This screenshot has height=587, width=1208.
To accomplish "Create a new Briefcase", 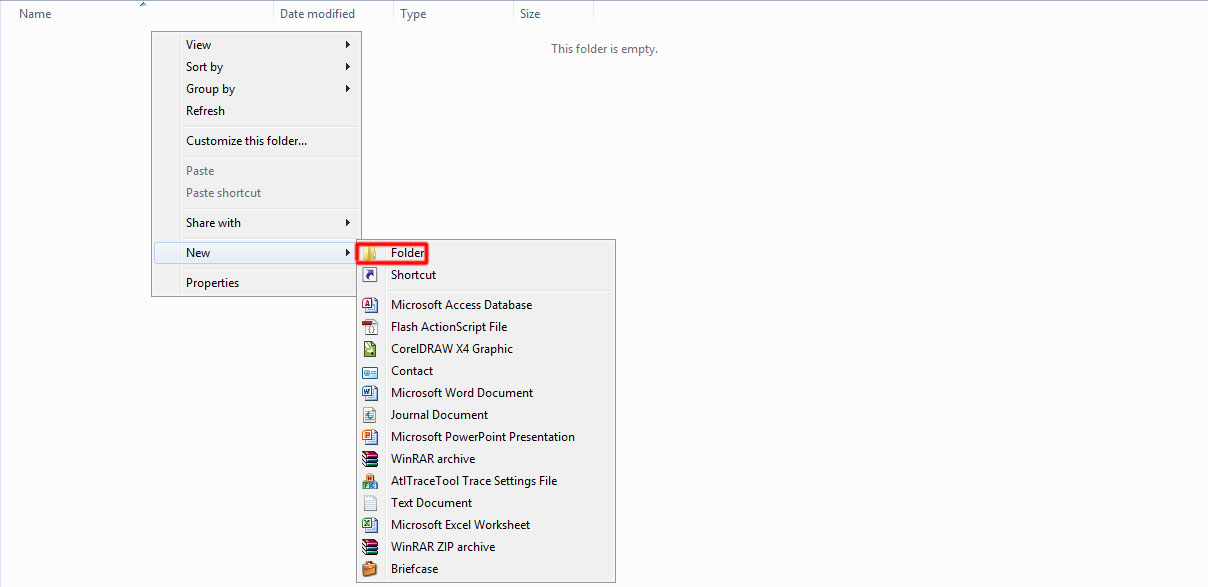I will click(x=412, y=568).
